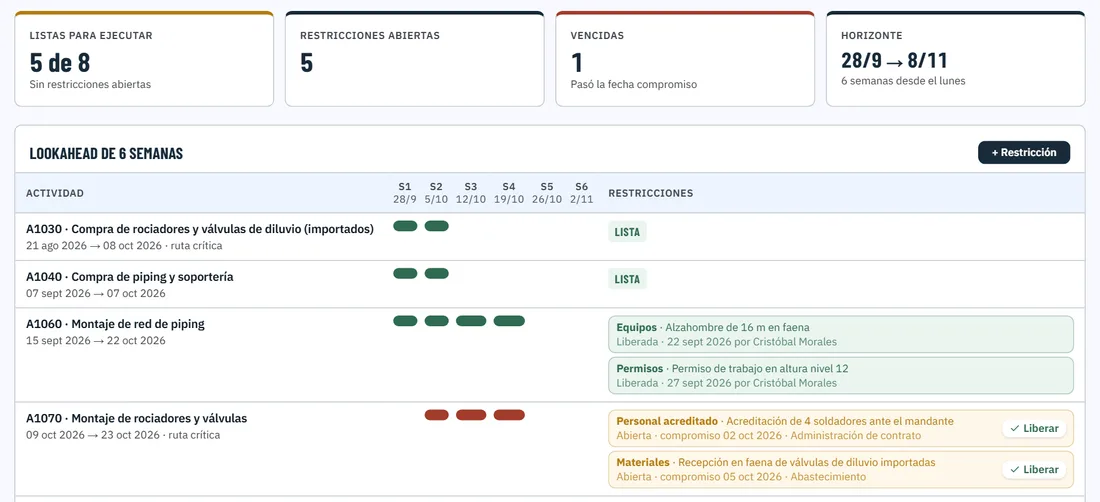
Task: Click the S5 26/10 column header
Action: (547, 193)
